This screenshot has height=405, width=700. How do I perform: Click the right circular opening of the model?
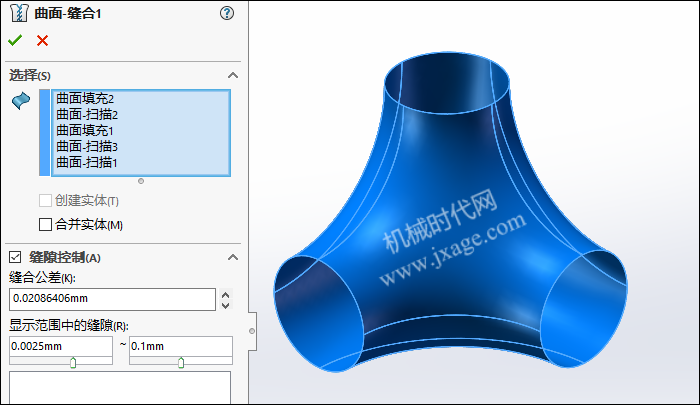pyautogui.click(x=584, y=309)
